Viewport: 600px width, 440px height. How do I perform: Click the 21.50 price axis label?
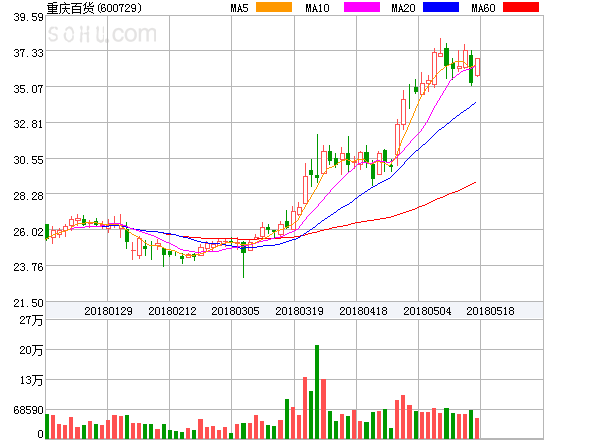(29, 303)
